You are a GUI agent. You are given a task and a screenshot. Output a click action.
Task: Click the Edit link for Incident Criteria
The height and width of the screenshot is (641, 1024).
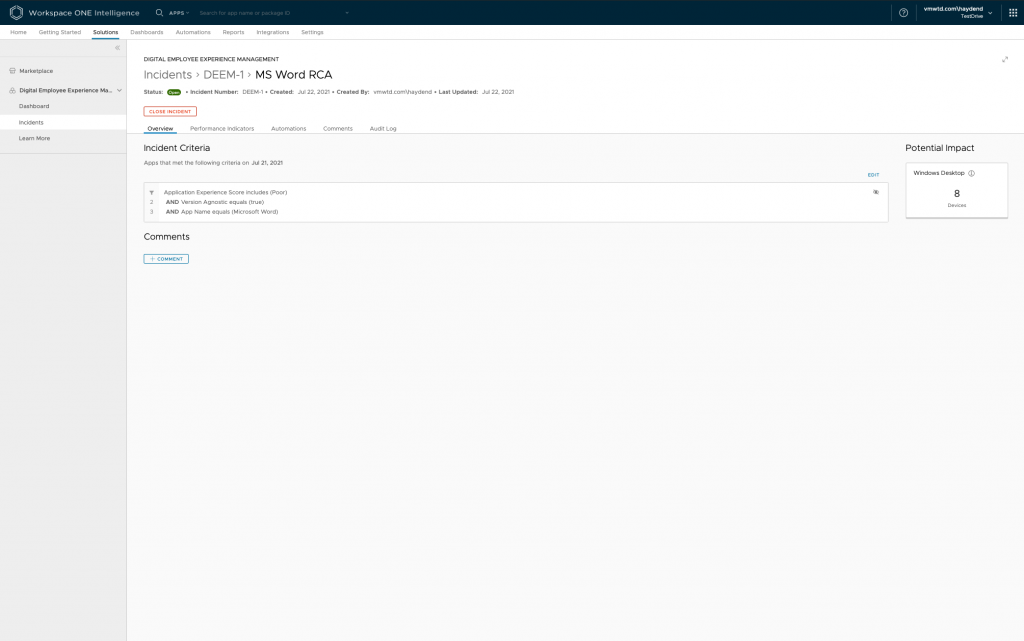tap(873, 175)
